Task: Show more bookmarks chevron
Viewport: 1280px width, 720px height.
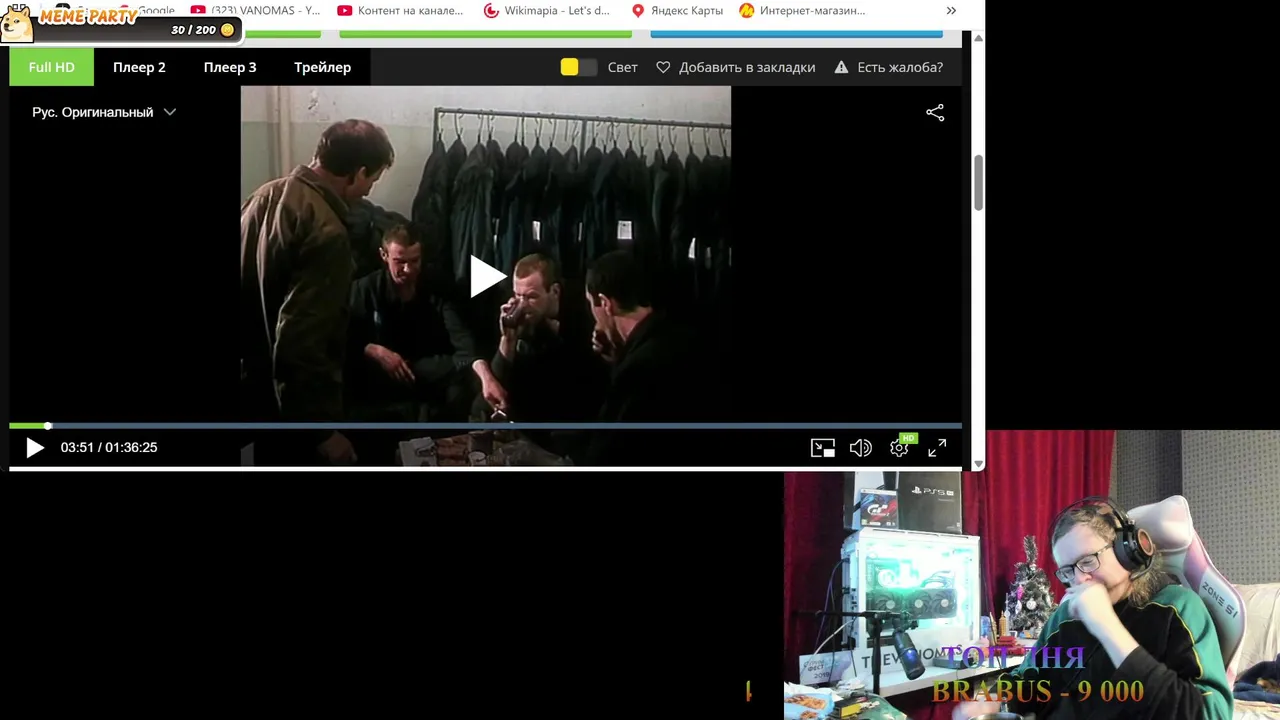Action: tap(951, 10)
